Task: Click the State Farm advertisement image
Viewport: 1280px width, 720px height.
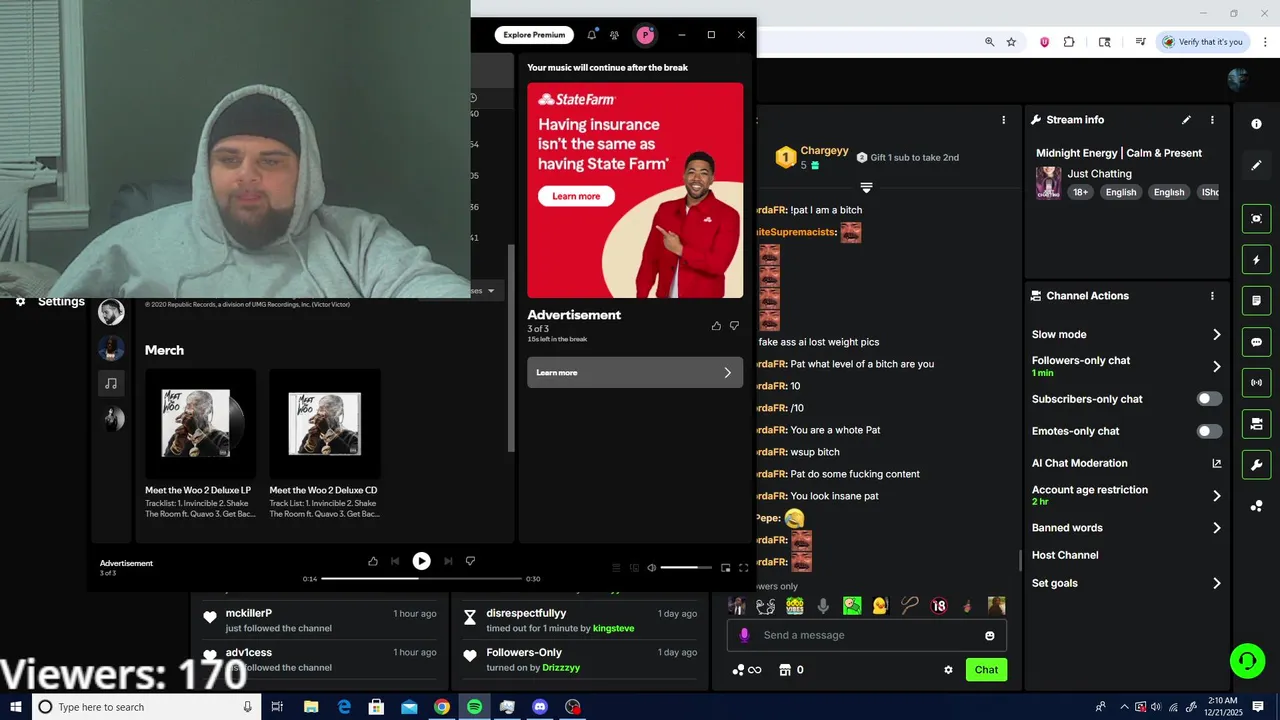Action: (635, 190)
